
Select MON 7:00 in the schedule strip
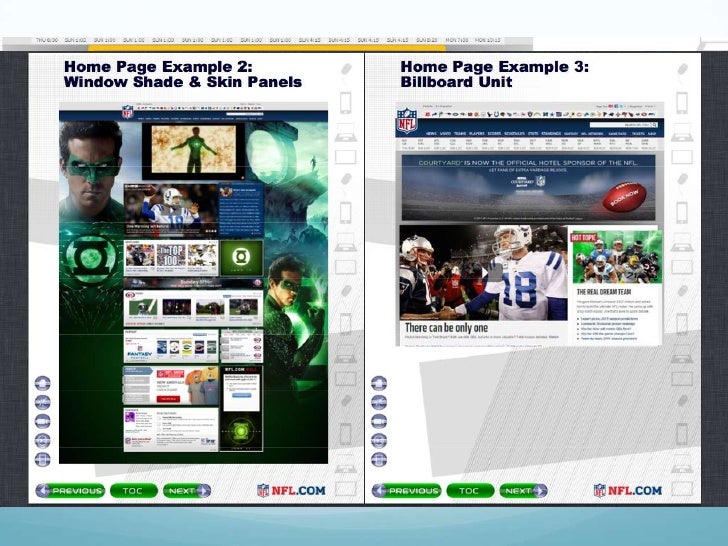coord(457,40)
